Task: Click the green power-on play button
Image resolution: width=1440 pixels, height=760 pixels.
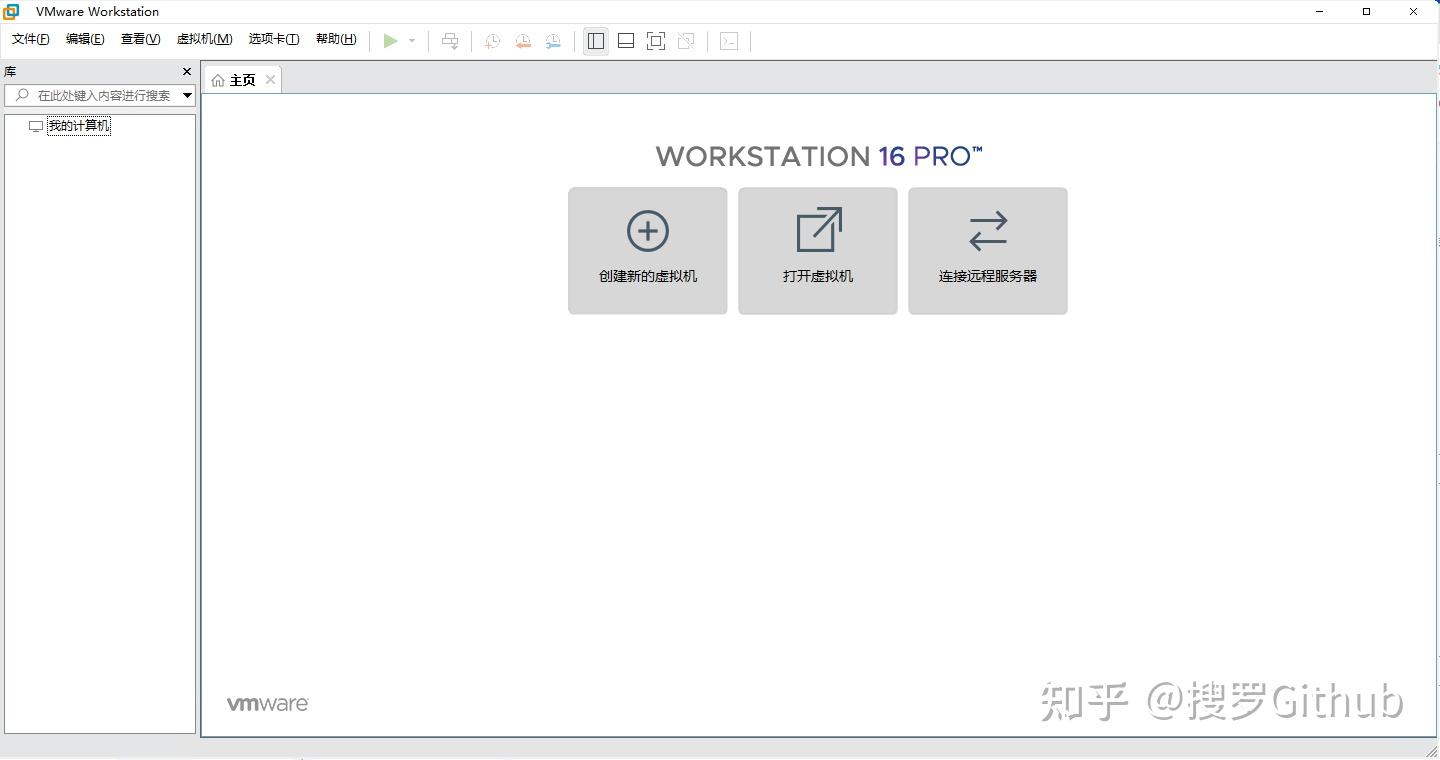Action: pyautogui.click(x=390, y=40)
